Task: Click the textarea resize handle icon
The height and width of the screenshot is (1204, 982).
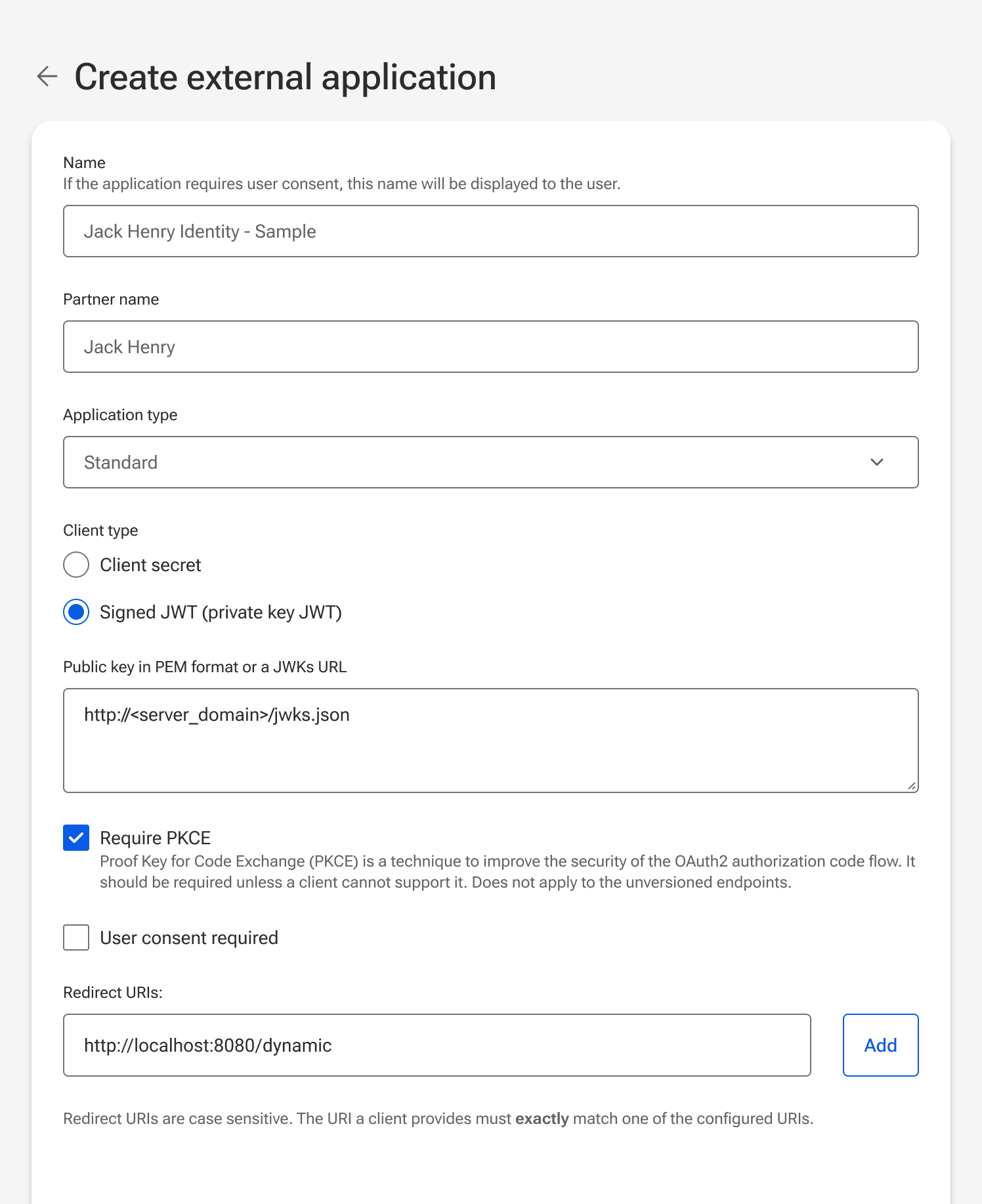Action: (x=911, y=785)
